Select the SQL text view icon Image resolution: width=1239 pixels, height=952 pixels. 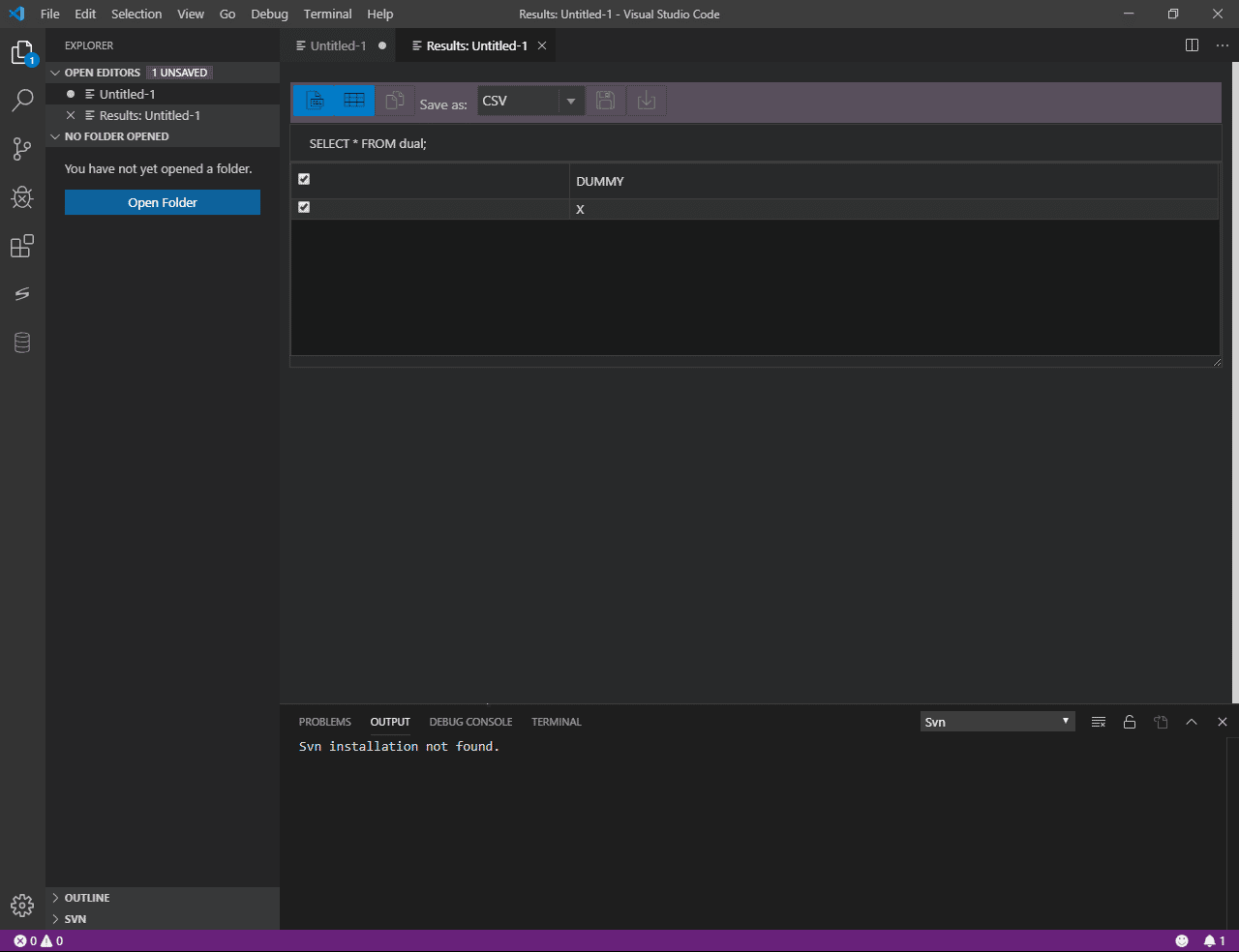[314, 100]
